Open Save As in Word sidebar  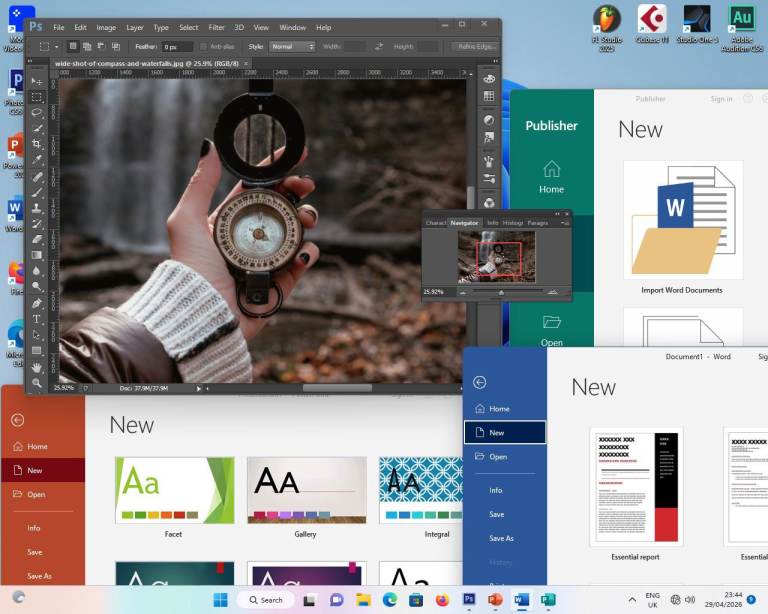click(x=501, y=538)
